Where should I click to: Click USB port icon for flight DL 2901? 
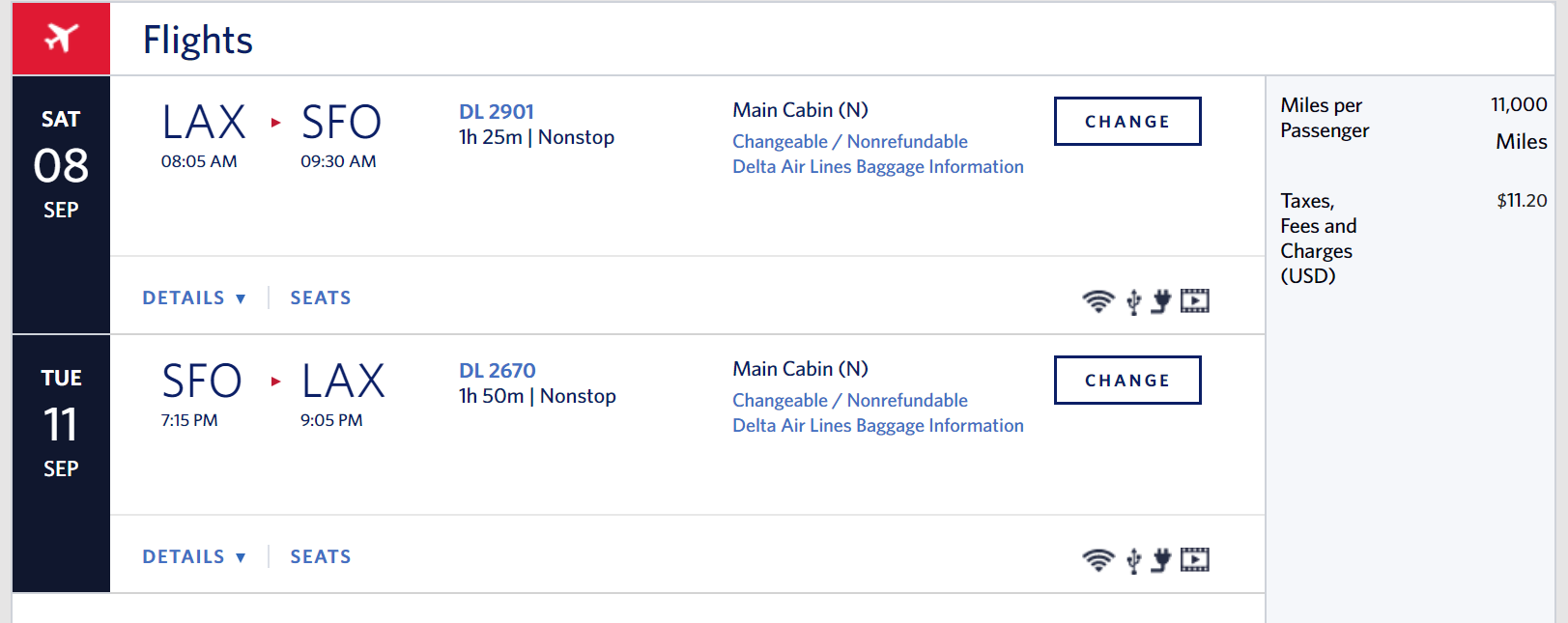(x=1134, y=301)
